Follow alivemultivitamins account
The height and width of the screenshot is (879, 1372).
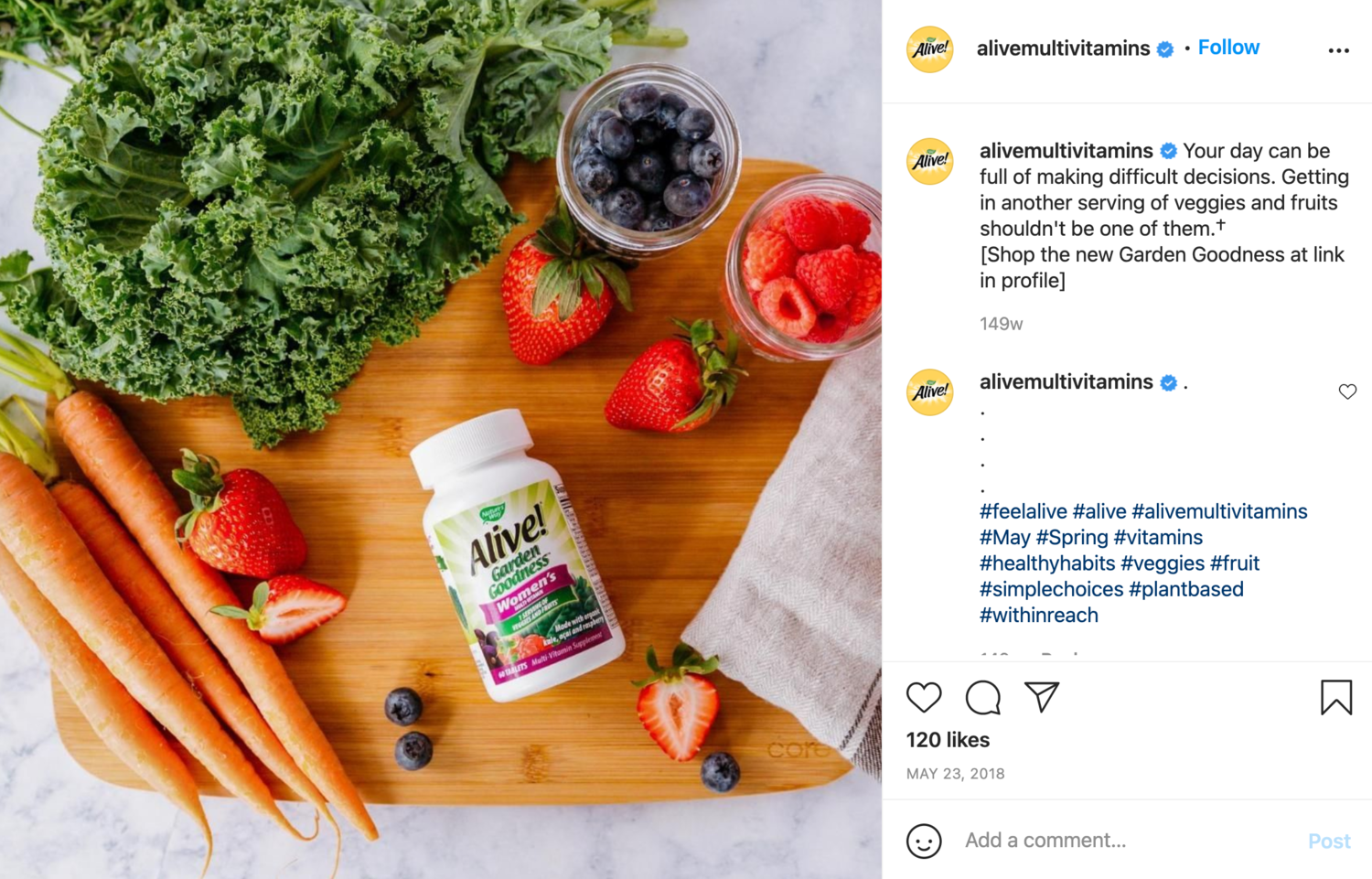[x=1228, y=48]
